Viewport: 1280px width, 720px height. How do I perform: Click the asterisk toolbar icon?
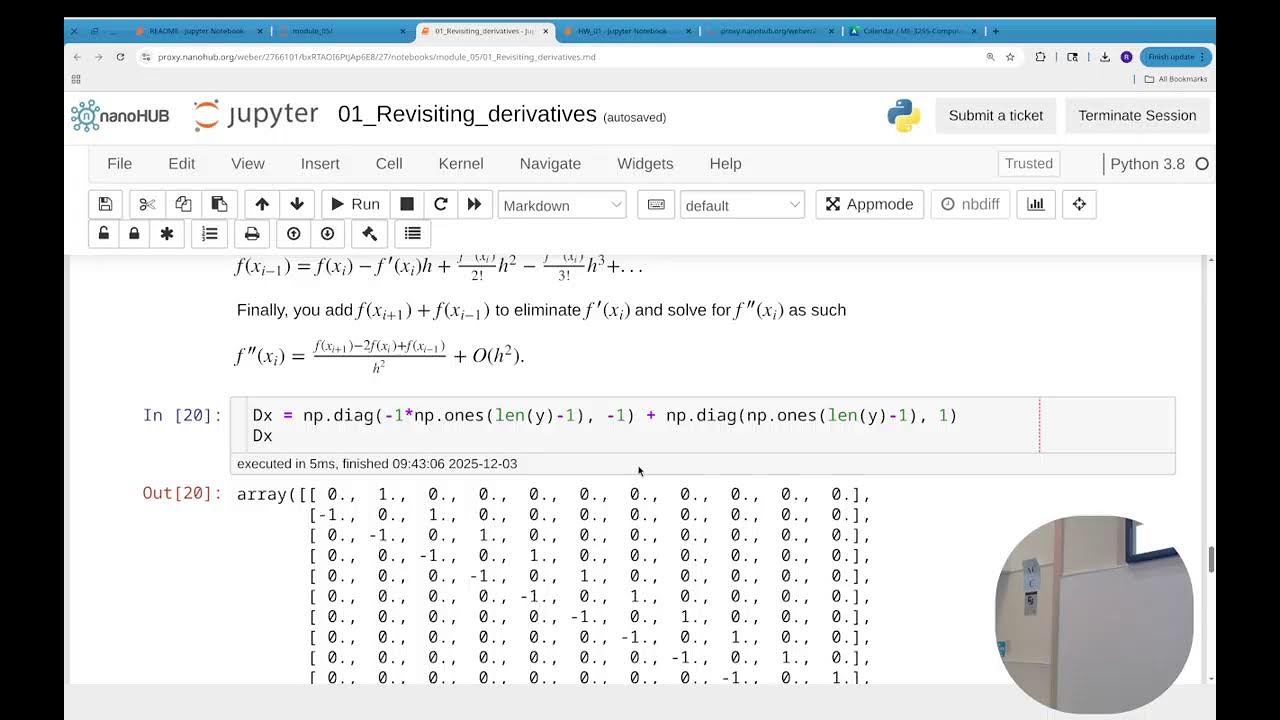tap(166, 233)
